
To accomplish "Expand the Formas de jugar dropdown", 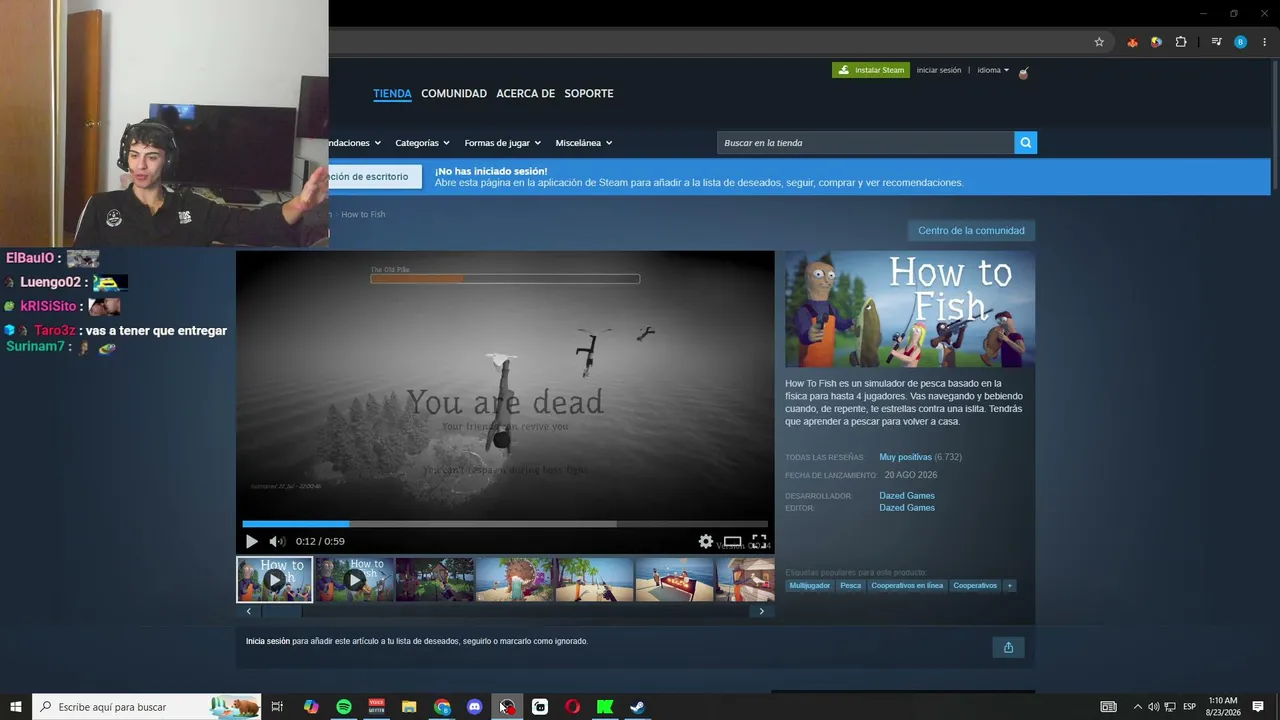I will click(x=502, y=143).
